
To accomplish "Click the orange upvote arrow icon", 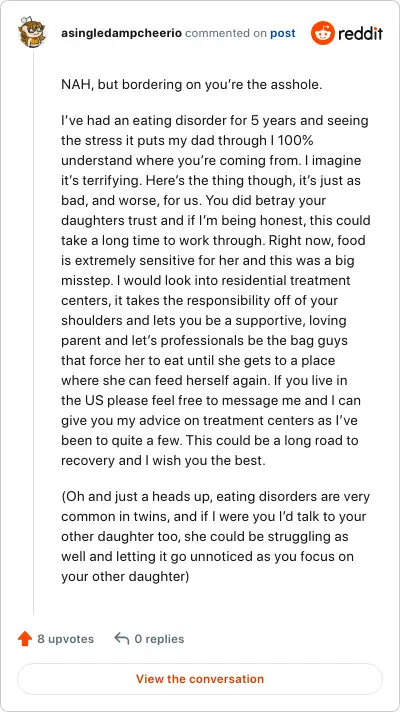I will (x=25, y=639).
